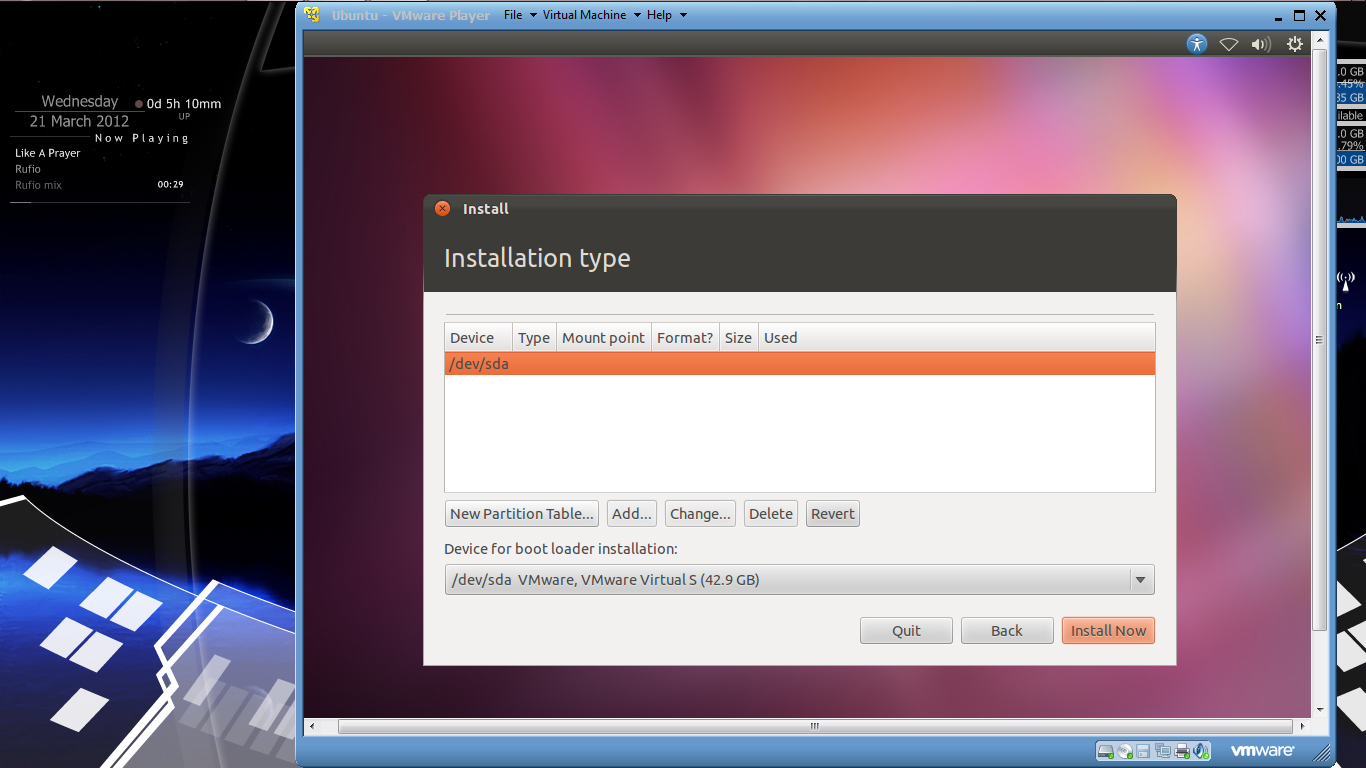Click the horizontal scrollbar left arrow
Viewport: 1366px width, 768px height.
(311, 726)
